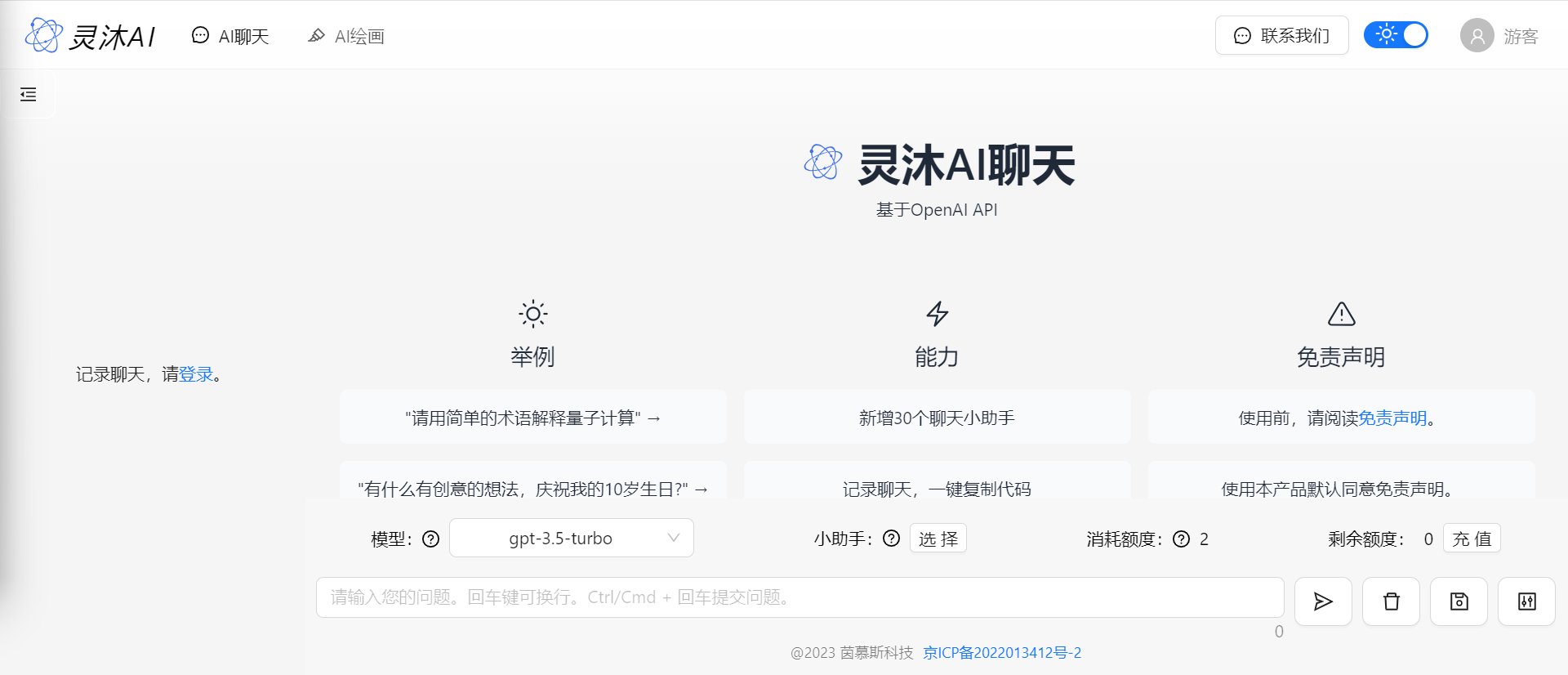Click the 剩余额度 label

tap(1366, 539)
